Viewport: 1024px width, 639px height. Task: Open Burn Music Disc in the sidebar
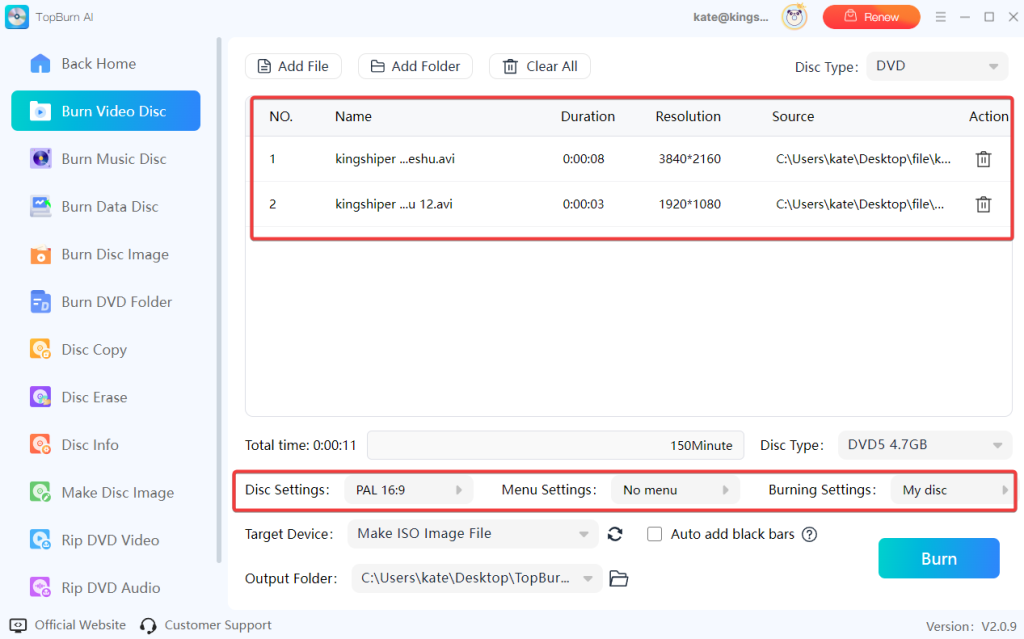tap(113, 159)
